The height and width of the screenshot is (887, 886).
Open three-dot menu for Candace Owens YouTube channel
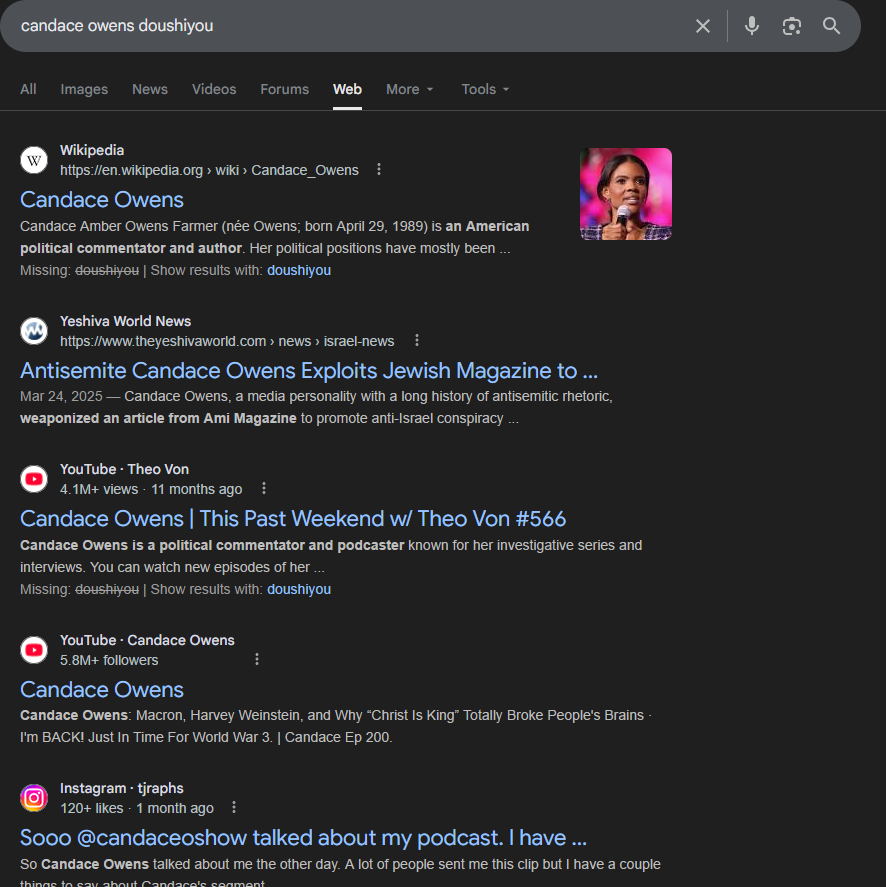pos(257,660)
